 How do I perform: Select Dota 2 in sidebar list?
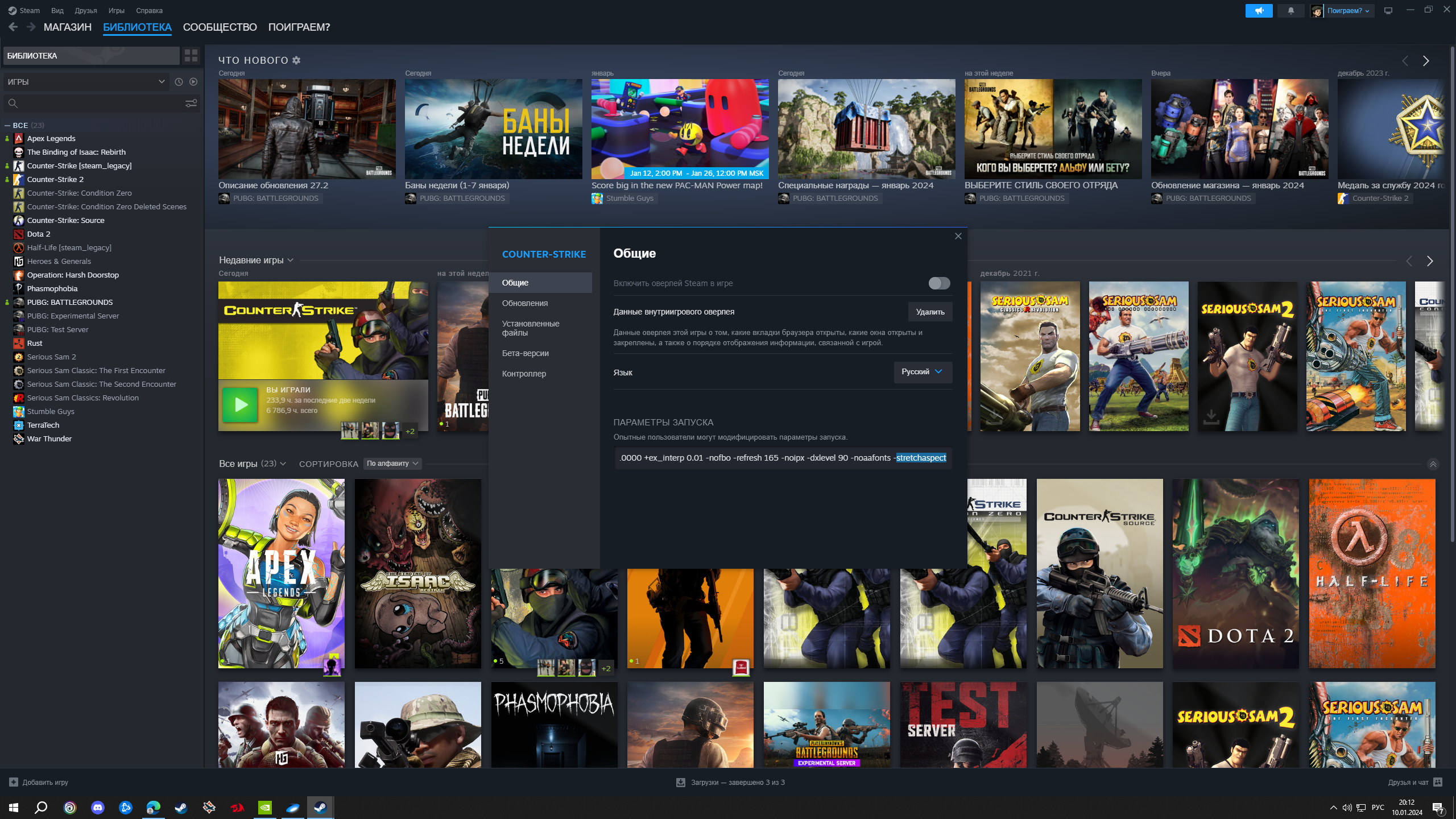(39, 234)
